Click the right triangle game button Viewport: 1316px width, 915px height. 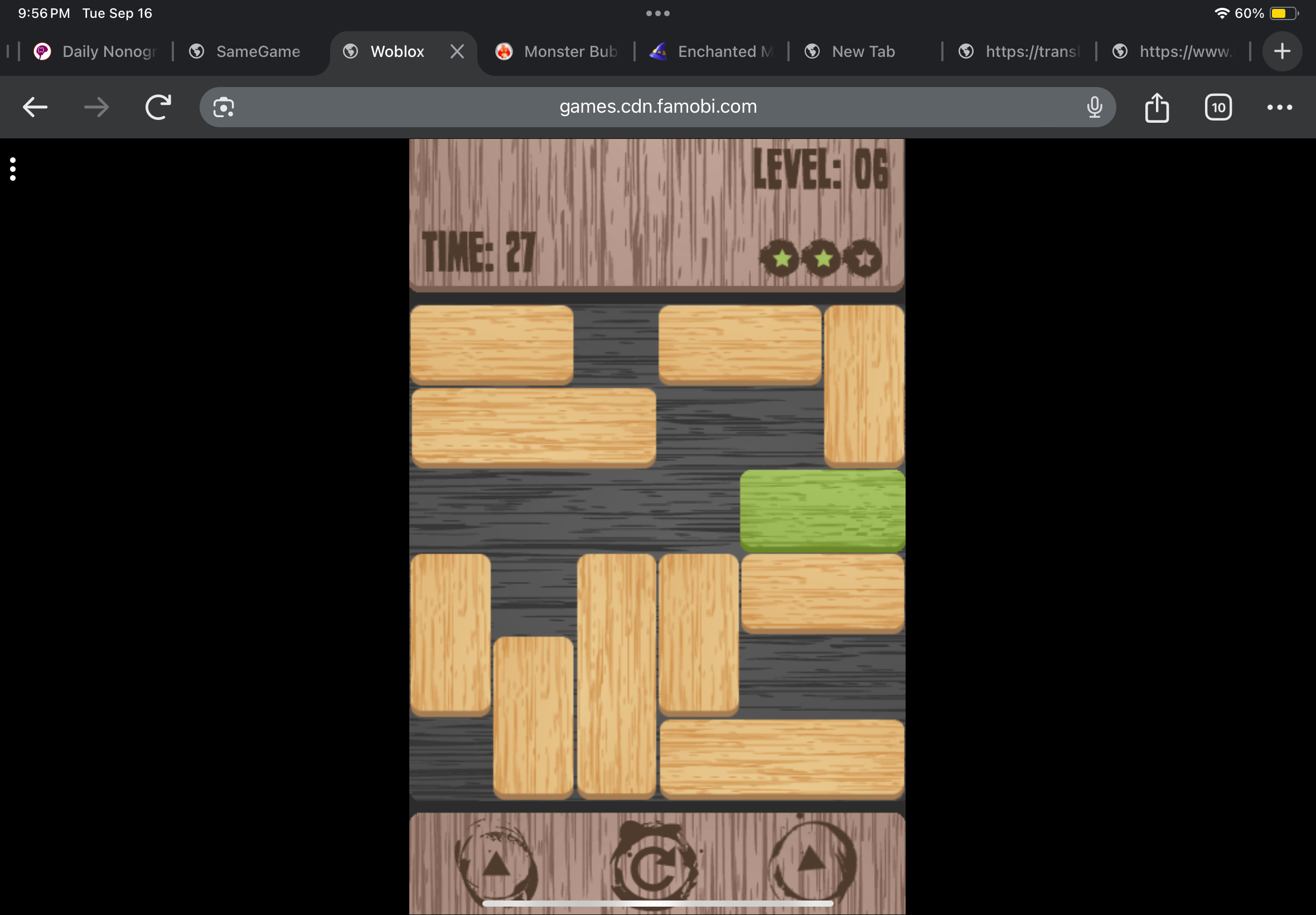(x=811, y=861)
